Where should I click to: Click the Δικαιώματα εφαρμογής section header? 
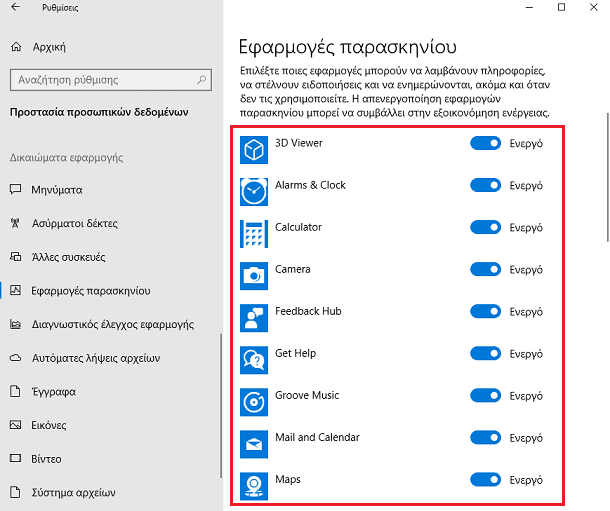pyautogui.click(x=67, y=158)
